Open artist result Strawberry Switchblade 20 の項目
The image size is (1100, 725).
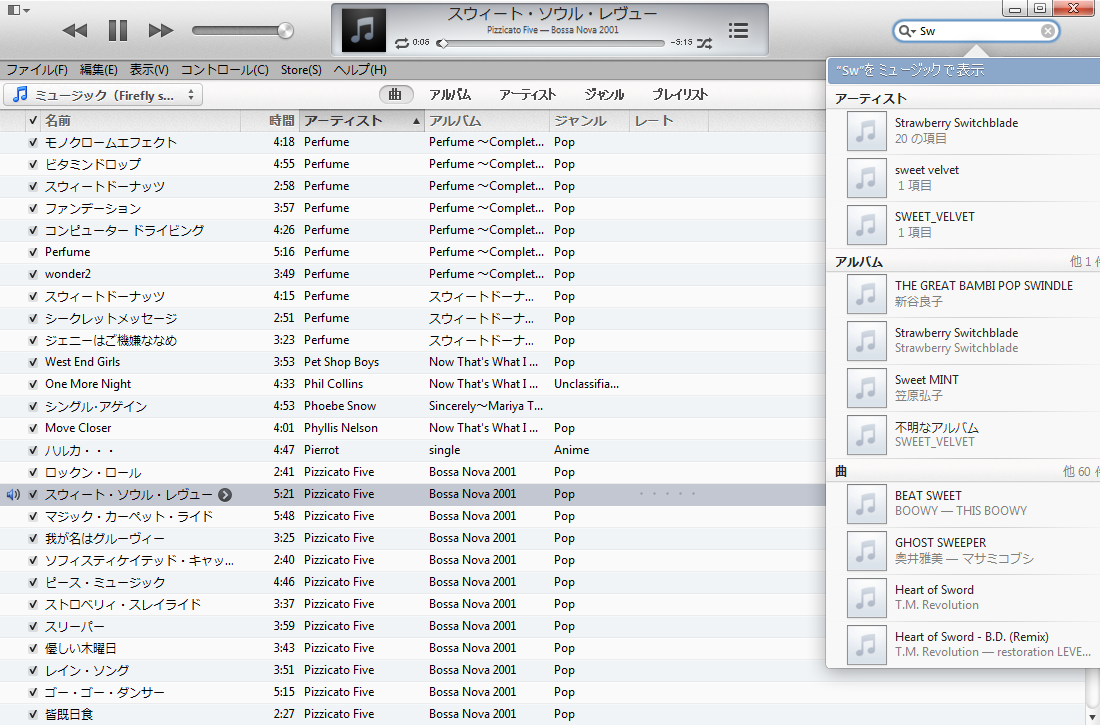pos(963,131)
